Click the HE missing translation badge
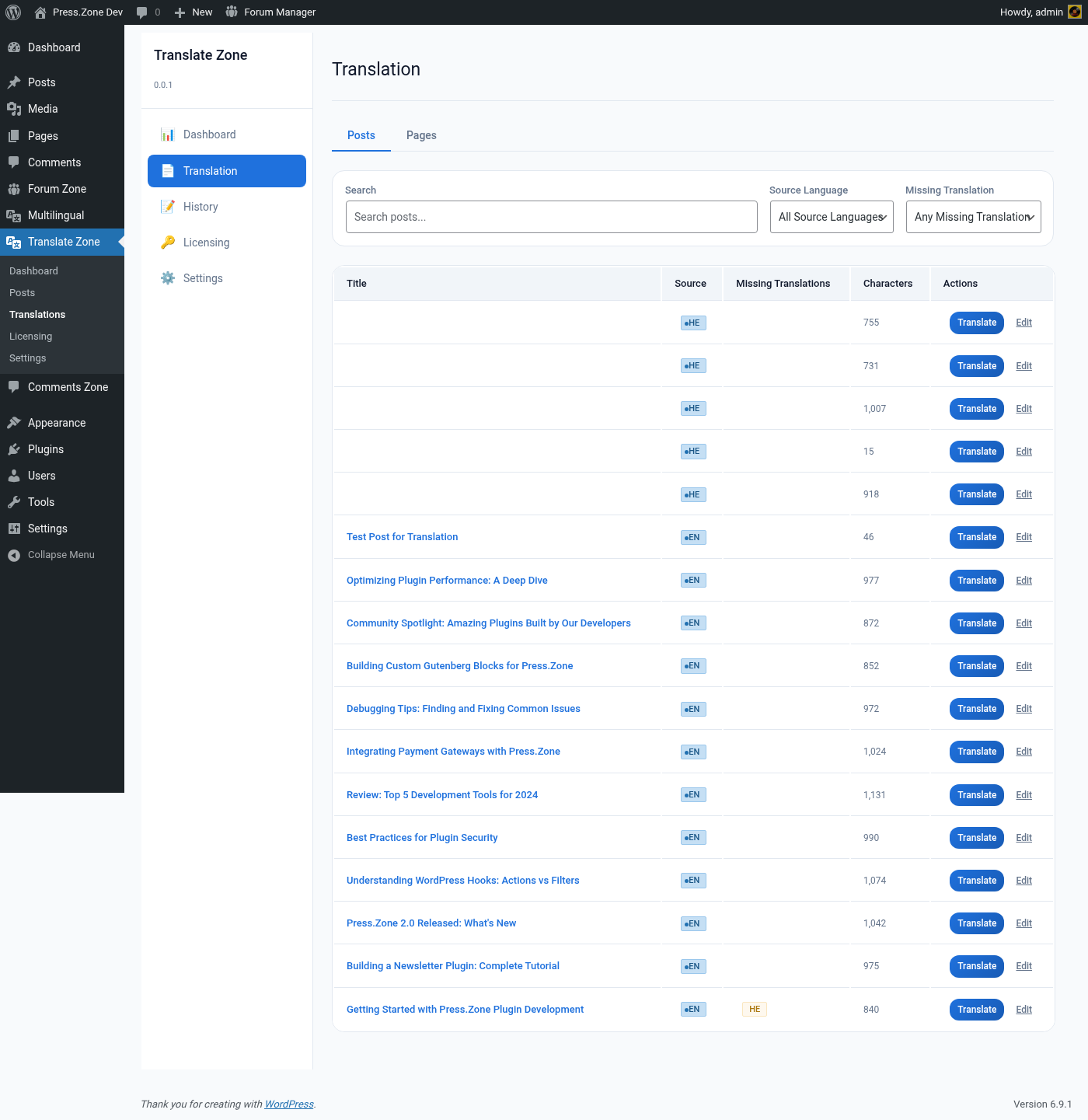 (x=755, y=1009)
